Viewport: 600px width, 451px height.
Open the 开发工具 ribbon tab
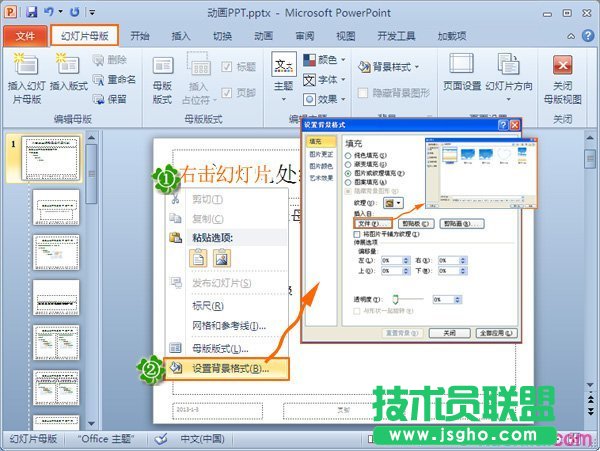coord(396,36)
